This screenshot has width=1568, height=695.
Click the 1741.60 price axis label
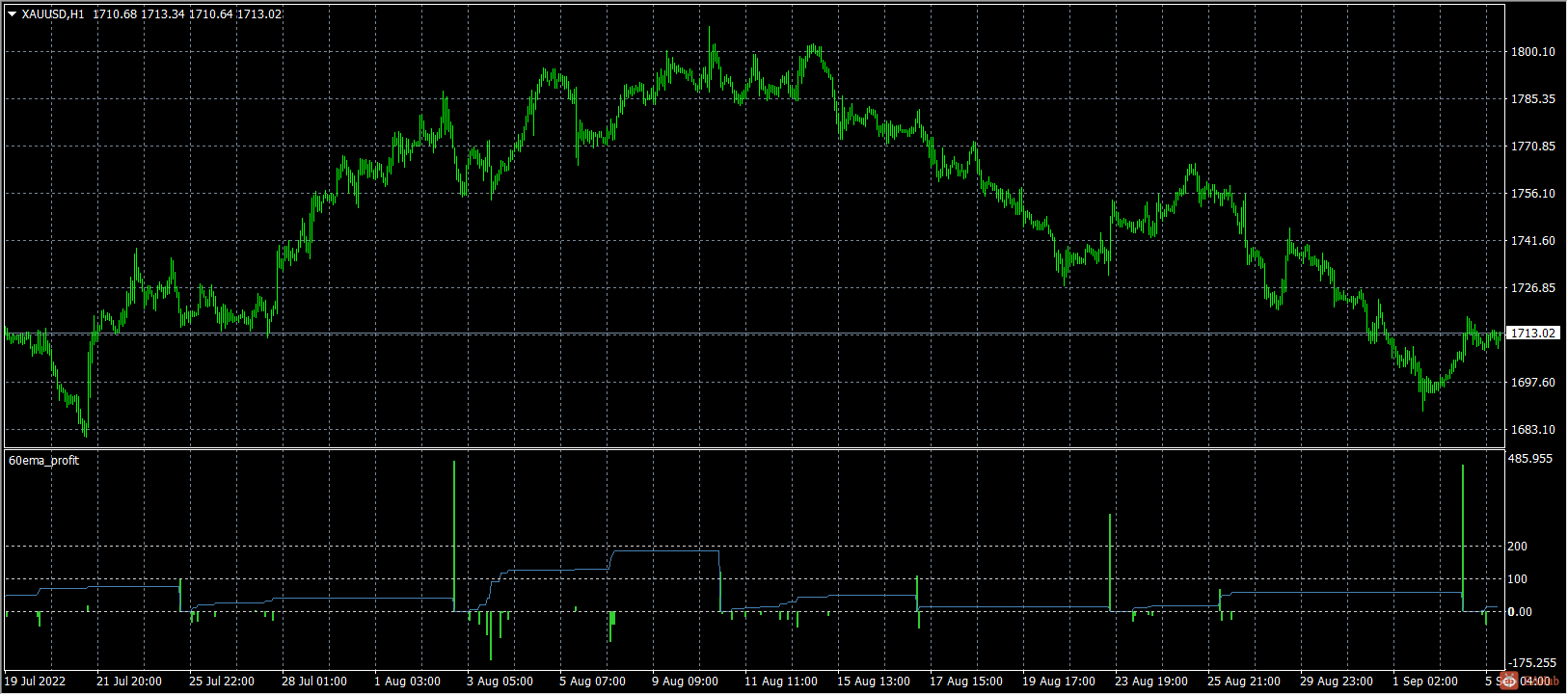(1532, 241)
